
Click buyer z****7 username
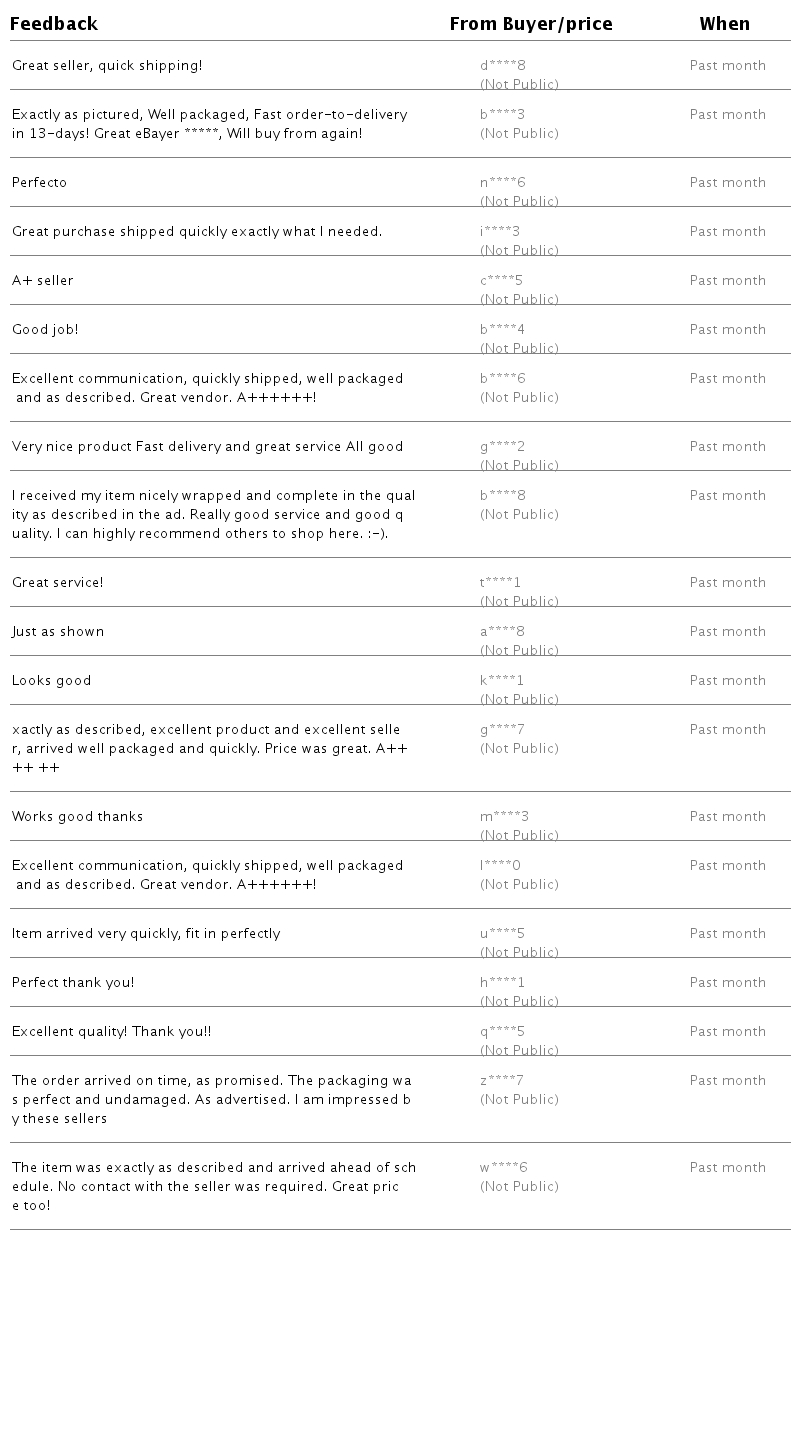[501, 1081]
